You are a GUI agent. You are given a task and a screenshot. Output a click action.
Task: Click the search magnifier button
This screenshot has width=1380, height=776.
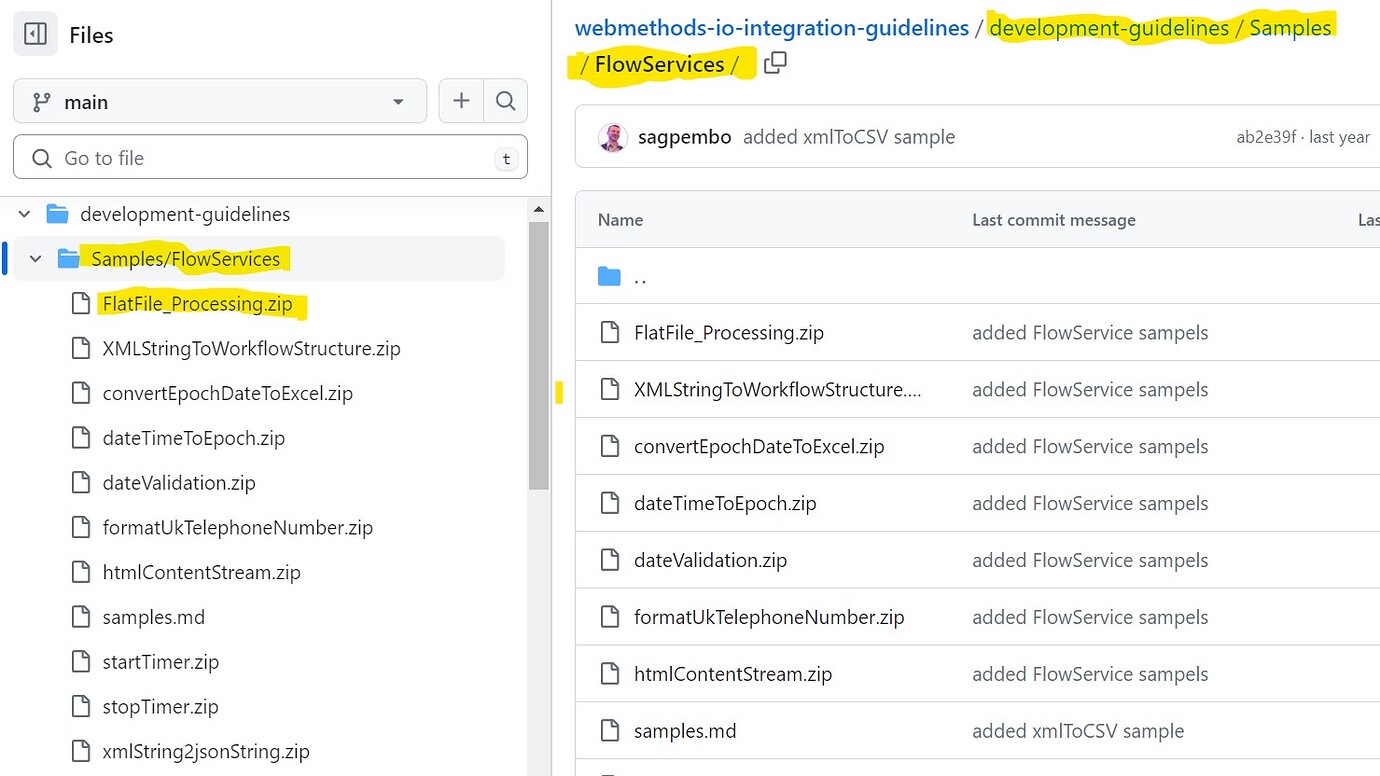[506, 101]
